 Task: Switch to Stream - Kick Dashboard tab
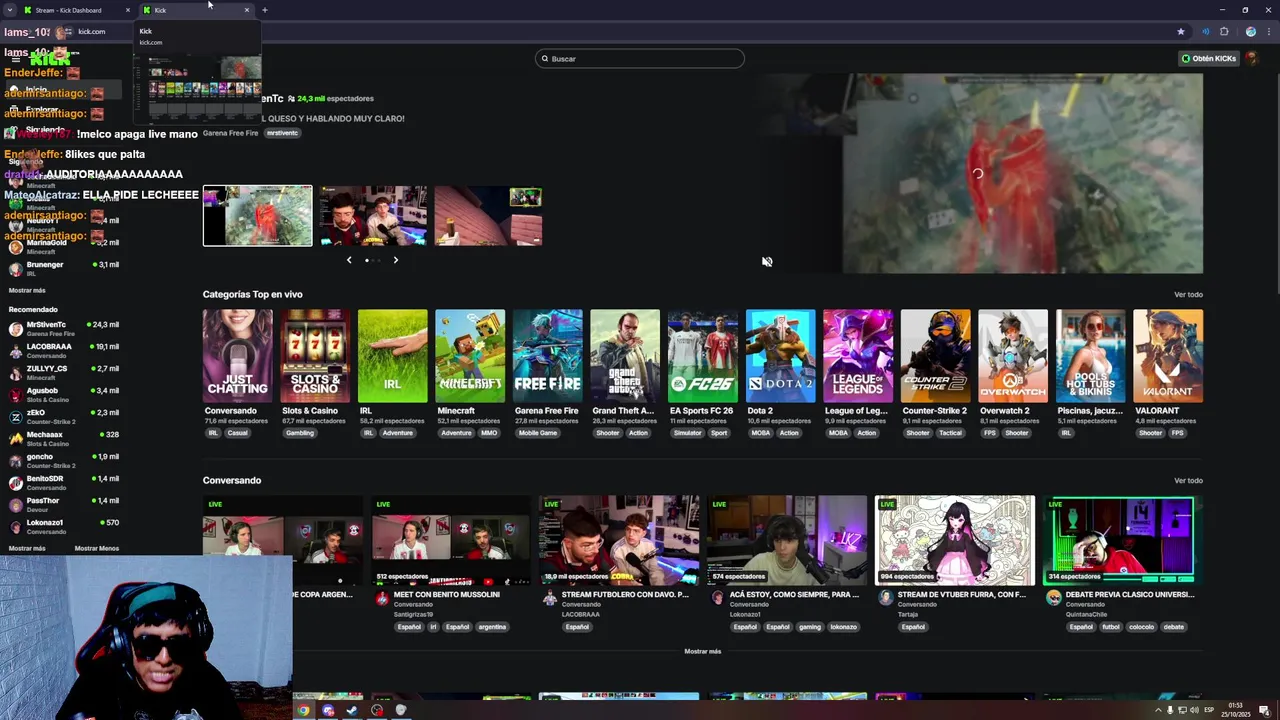pos(76,10)
